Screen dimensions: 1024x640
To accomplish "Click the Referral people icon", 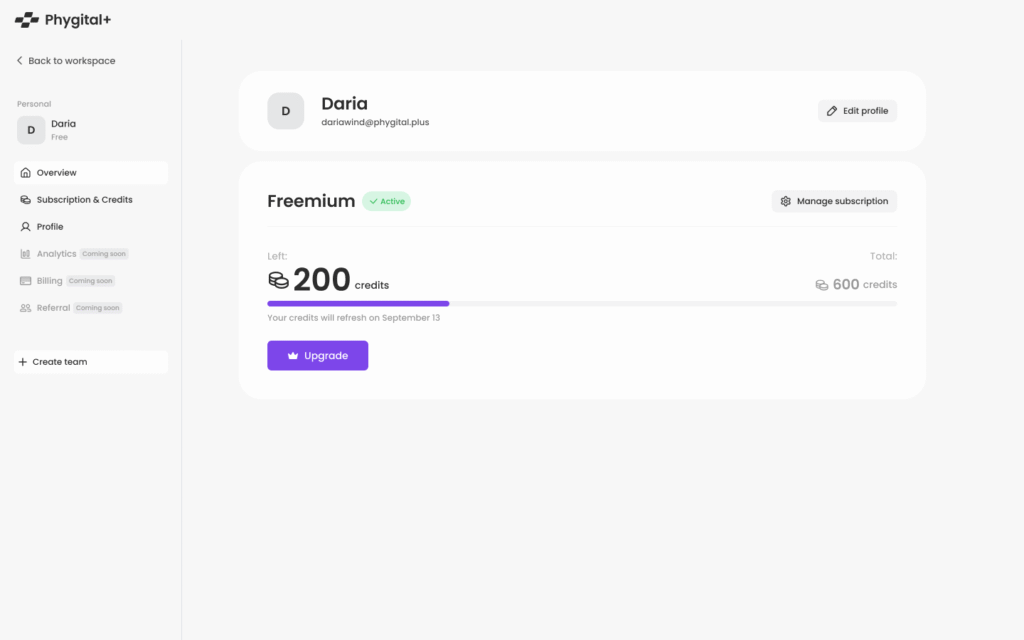I will (26, 308).
